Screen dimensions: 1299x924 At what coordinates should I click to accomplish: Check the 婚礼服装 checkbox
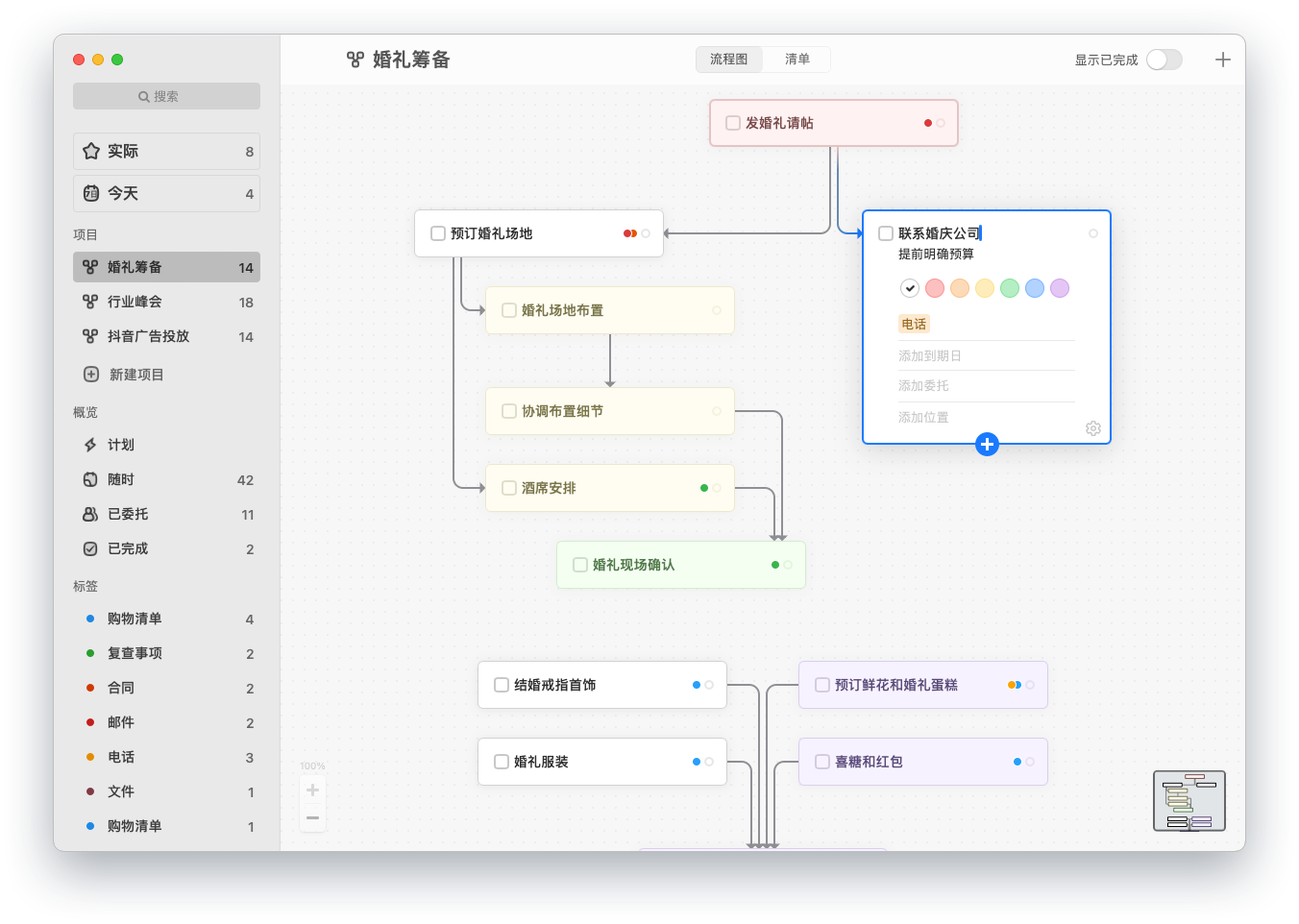(x=502, y=762)
